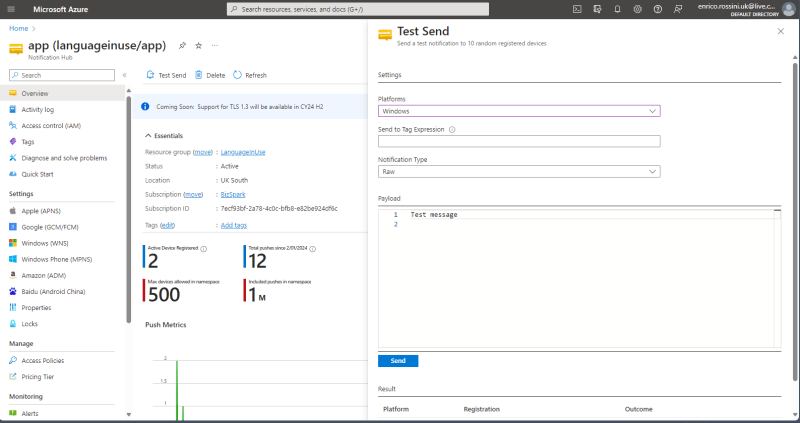Open the Help question mark icon
This screenshot has width=800, height=423.
coord(658,9)
